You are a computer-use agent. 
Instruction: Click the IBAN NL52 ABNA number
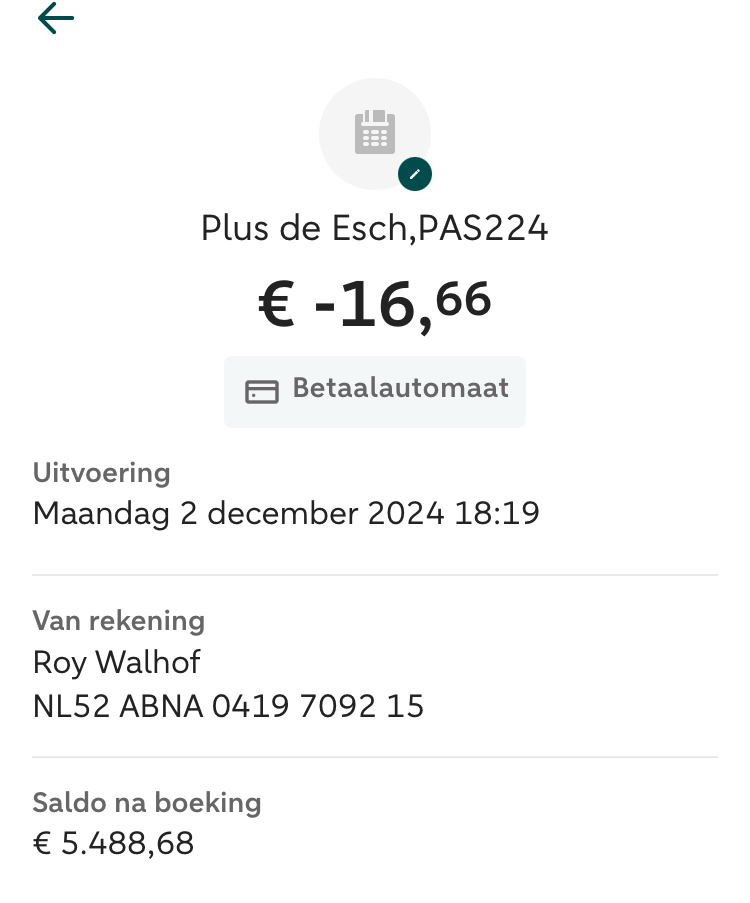click(228, 707)
